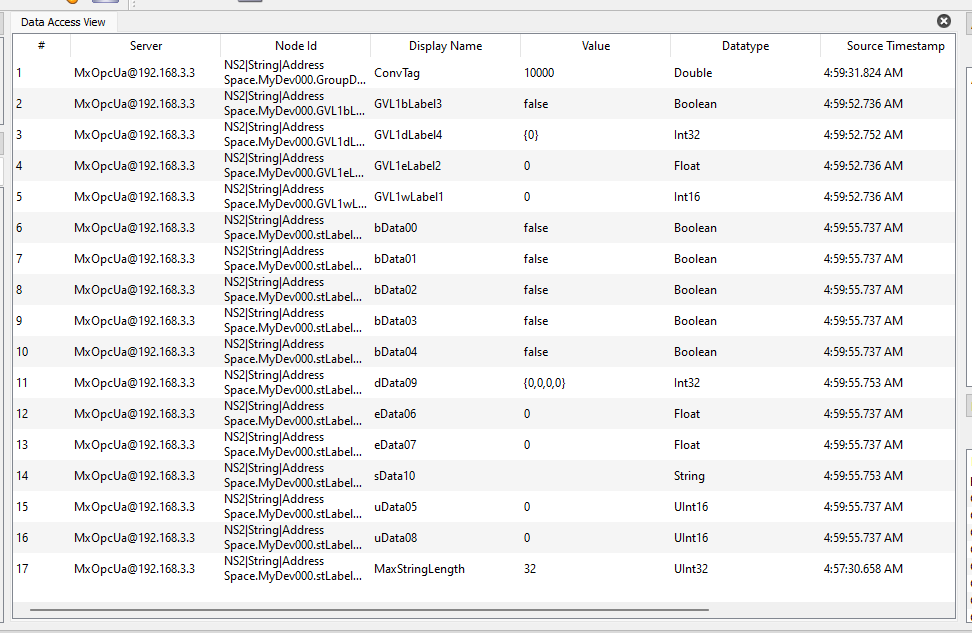Select the eData06 row name
972x633 pixels.
click(395, 414)
